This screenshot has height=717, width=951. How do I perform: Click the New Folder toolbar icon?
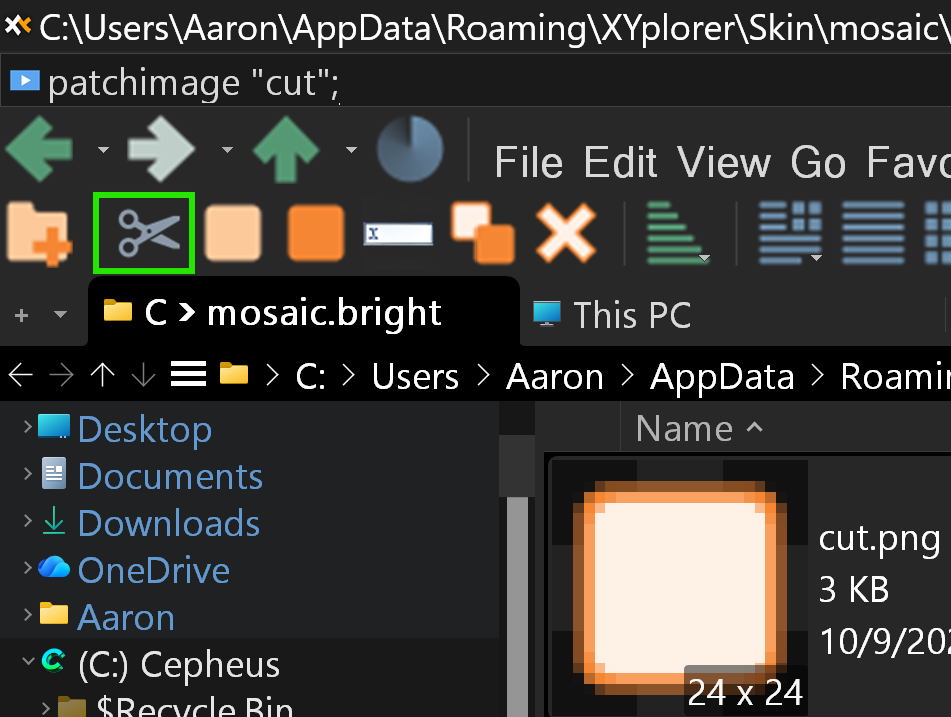click(40, 234)
